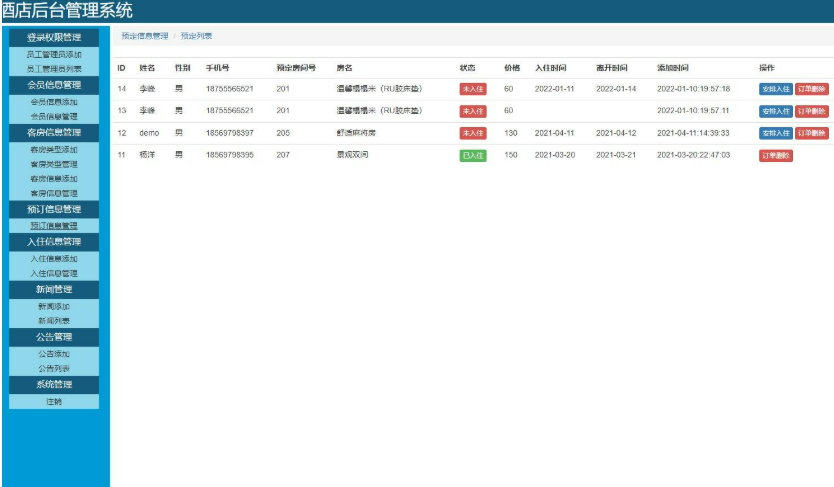834x487 pixels.
Task: Open 公告添加 in the sidebar
Action: (54, 354)
